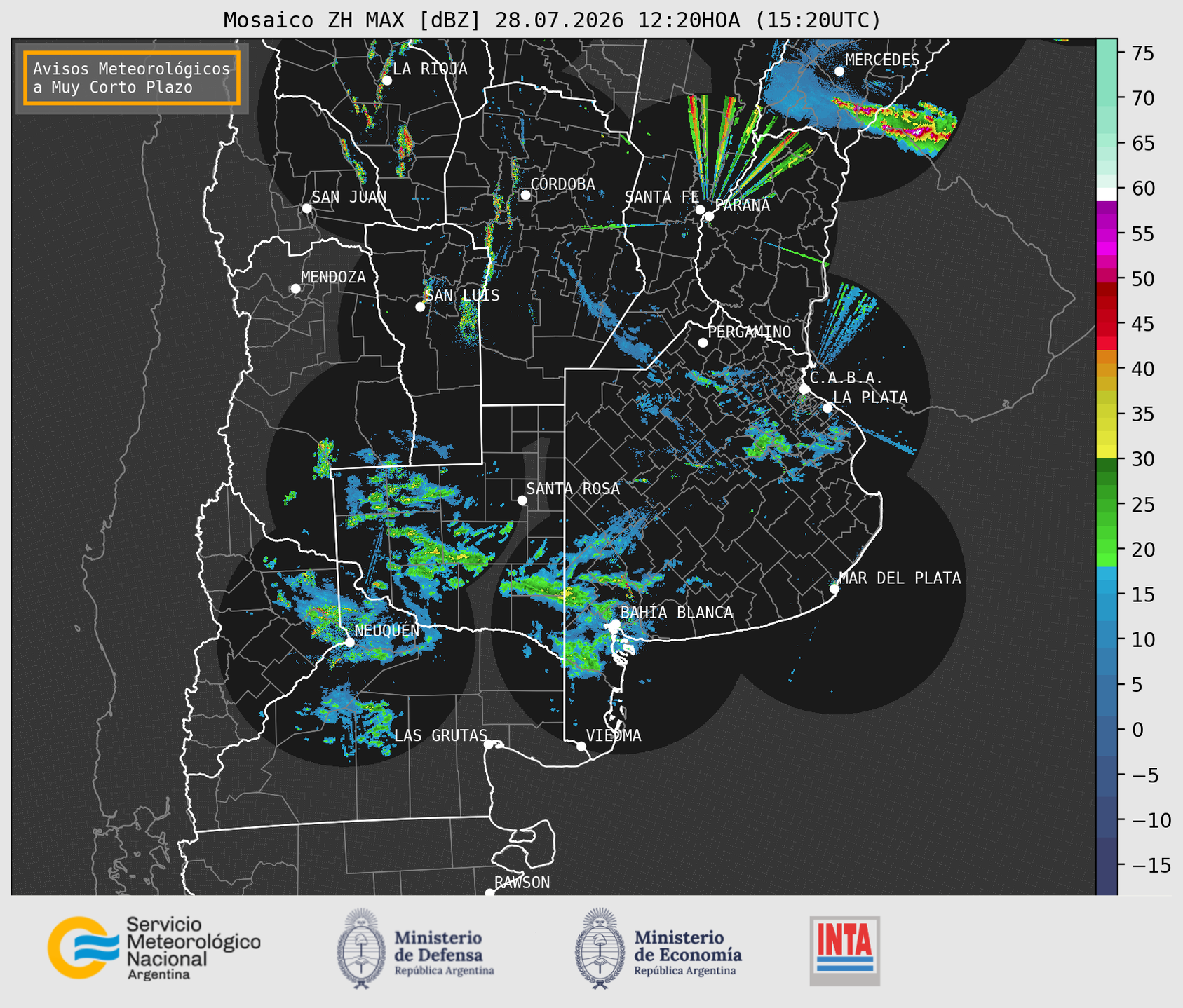Screen dimensions: 1183x1008
Task: Select the Bahía Blanca city marker
Action: click(615, 624)
